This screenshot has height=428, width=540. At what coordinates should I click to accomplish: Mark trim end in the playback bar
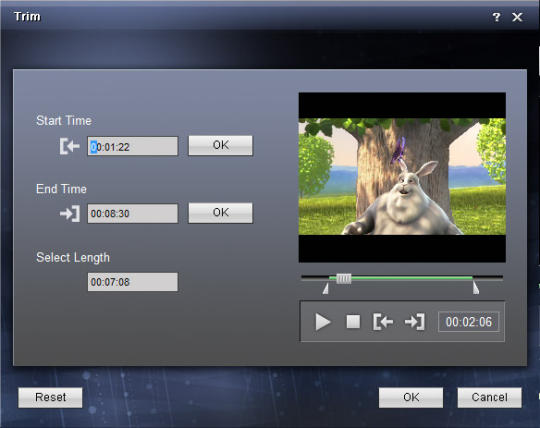(x=415, y=322)
